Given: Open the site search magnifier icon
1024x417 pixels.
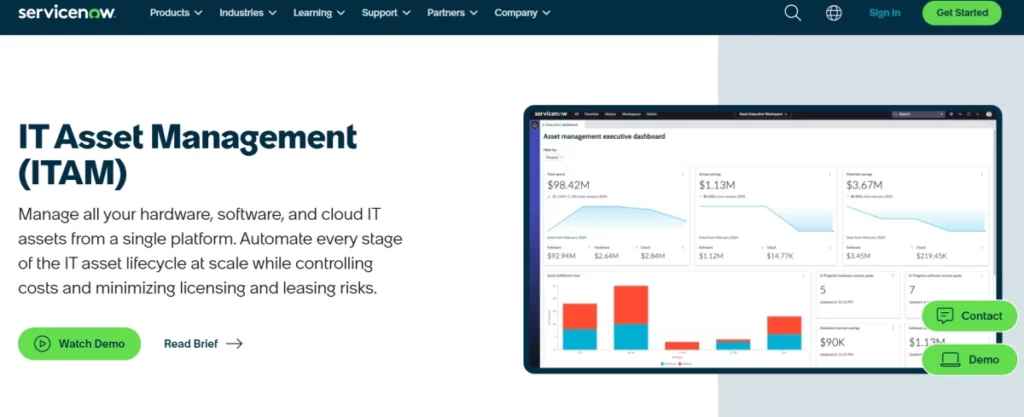Looking at the screenshot, I should point(792,13).
